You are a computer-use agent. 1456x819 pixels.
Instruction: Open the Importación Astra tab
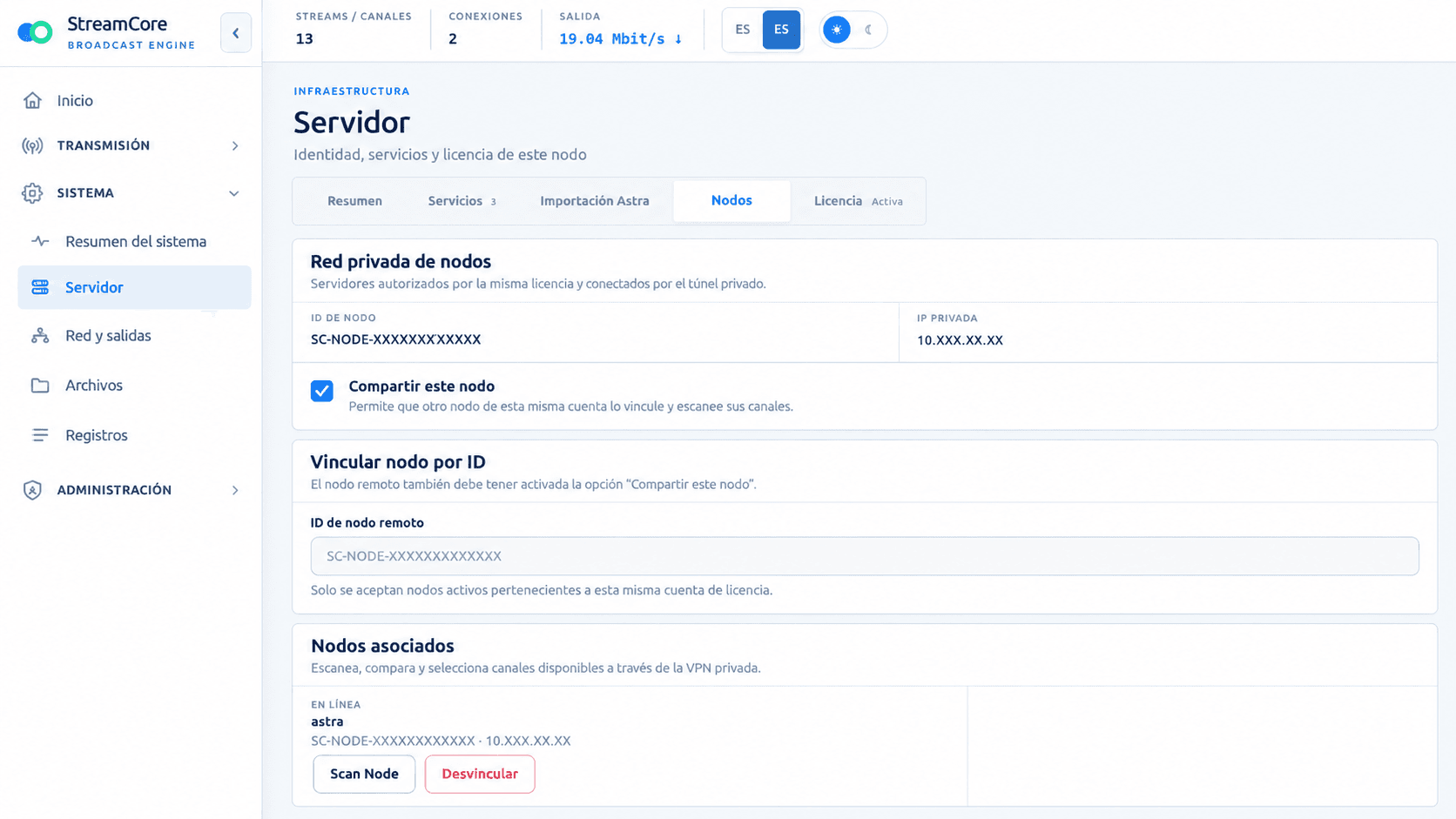tap(595, 201)
